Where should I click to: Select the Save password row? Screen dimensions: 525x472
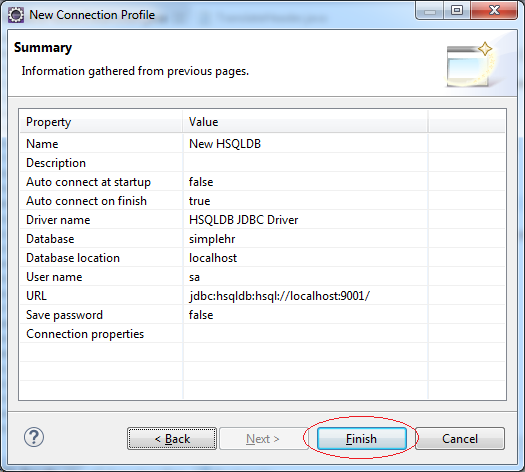(262, 315)
